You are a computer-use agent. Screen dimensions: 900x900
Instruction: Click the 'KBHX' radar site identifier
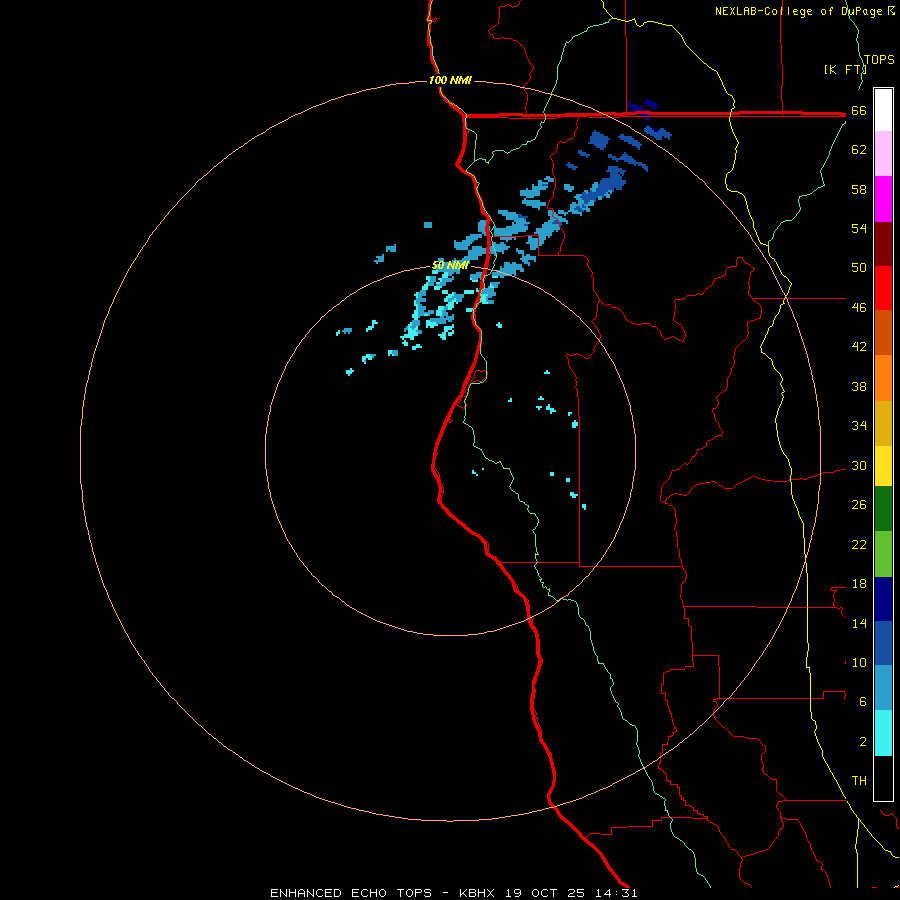[x=477, y=893]
